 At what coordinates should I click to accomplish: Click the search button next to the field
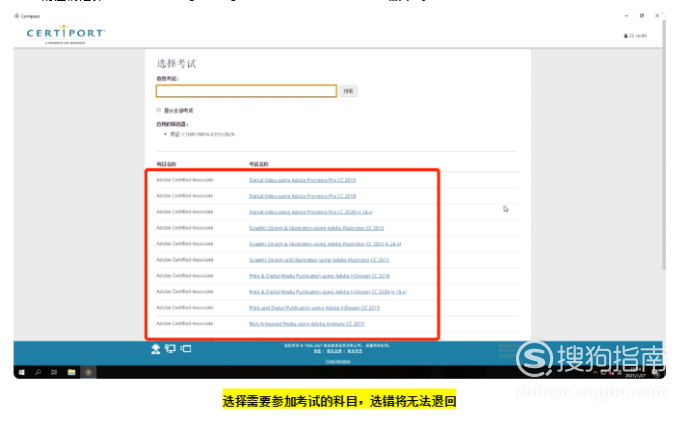click(348, 91)
